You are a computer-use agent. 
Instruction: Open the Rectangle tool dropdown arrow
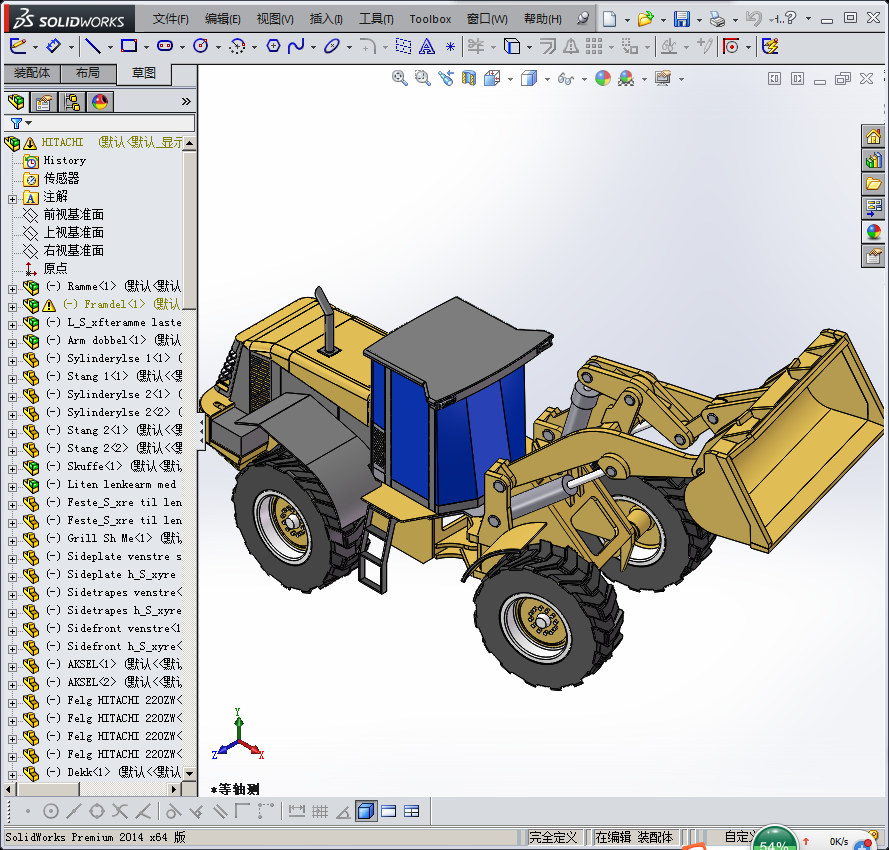(146, 48)
